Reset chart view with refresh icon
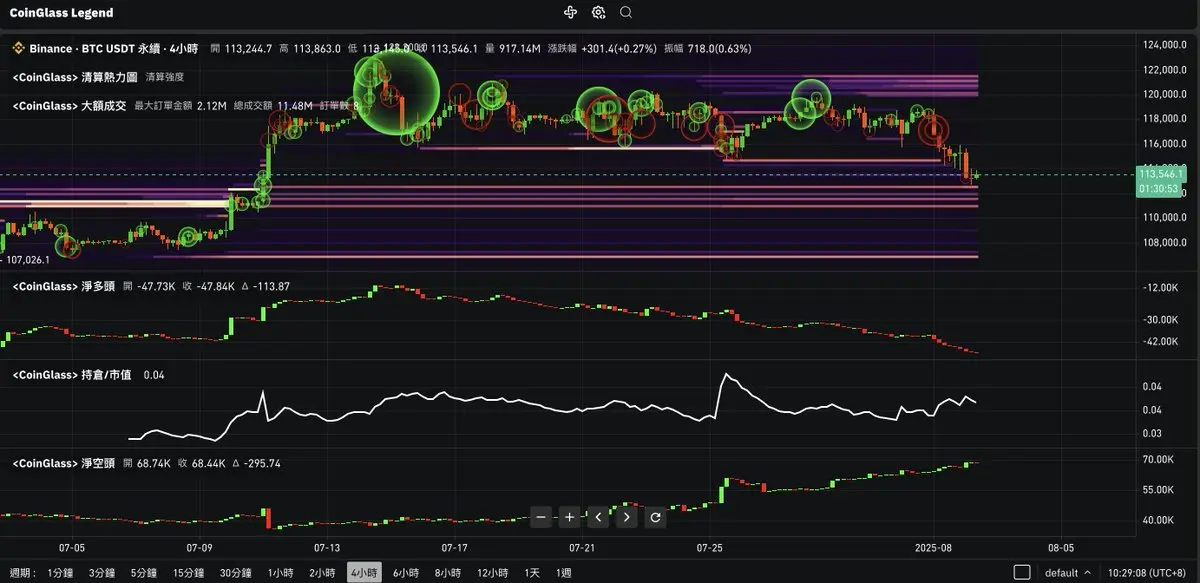The width and height of the screenshot is (1200, 583). (655, 517)
